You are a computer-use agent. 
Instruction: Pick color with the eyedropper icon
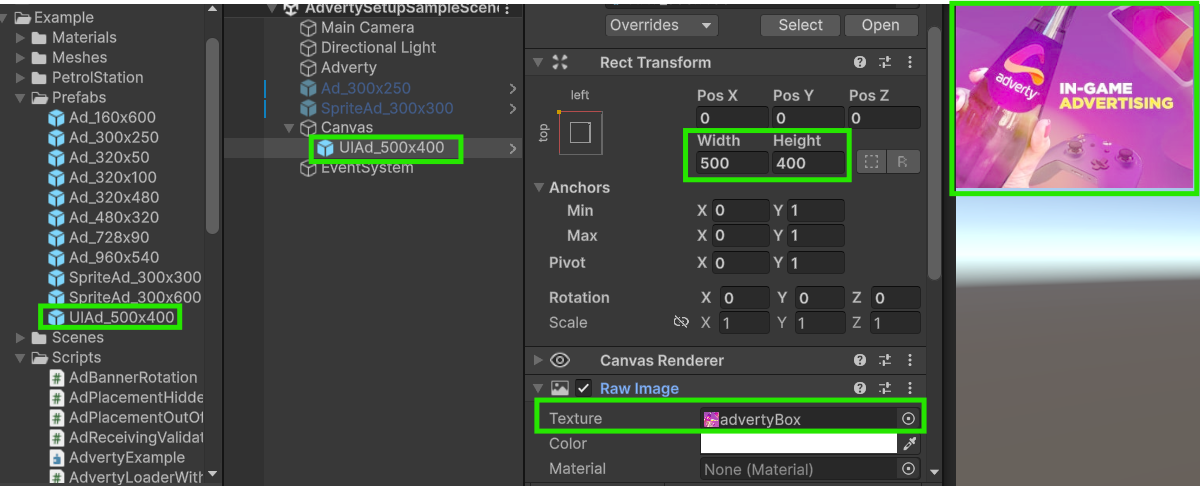coord(909,444)
